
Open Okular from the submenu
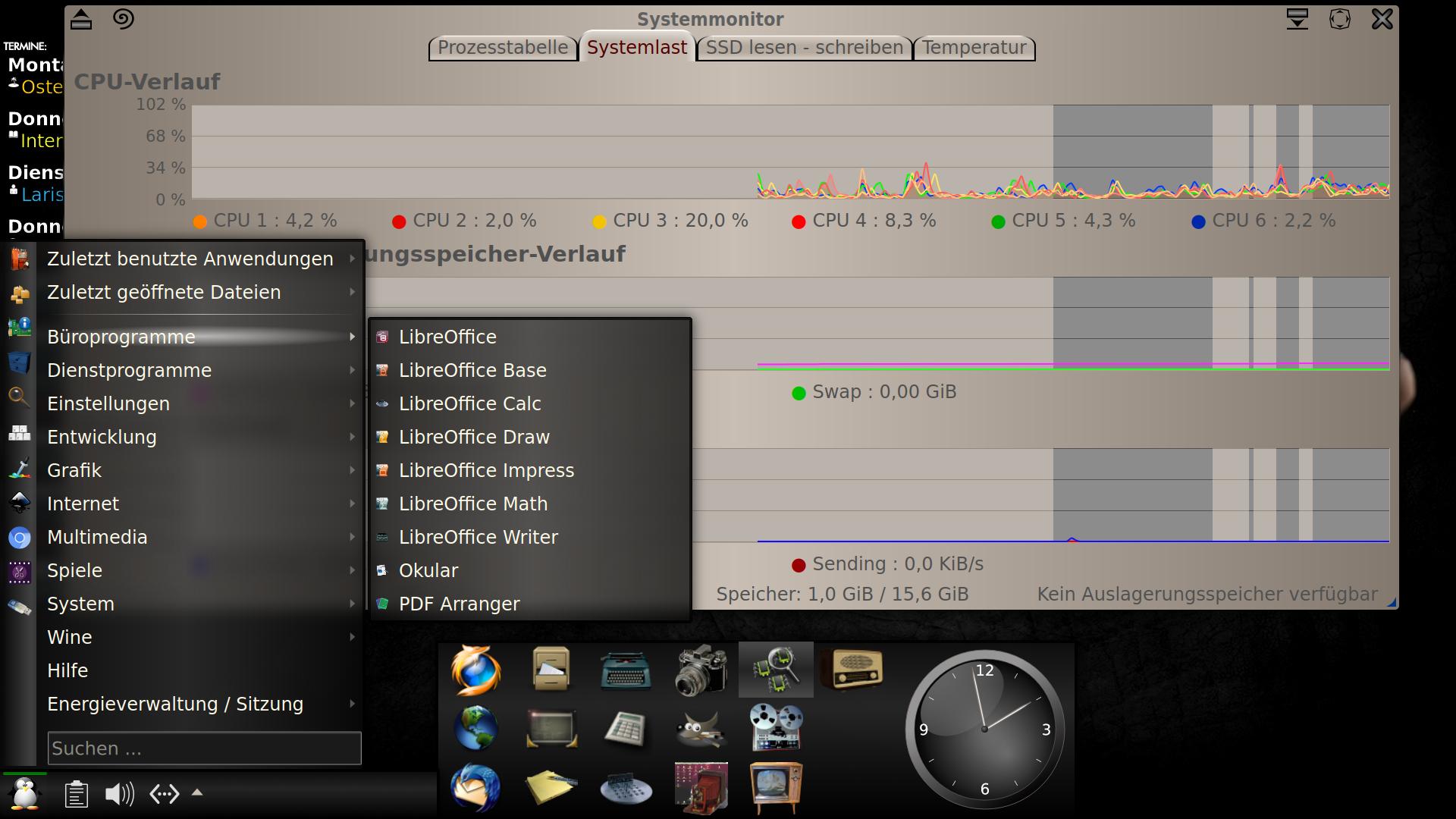(x=530, y=570)
